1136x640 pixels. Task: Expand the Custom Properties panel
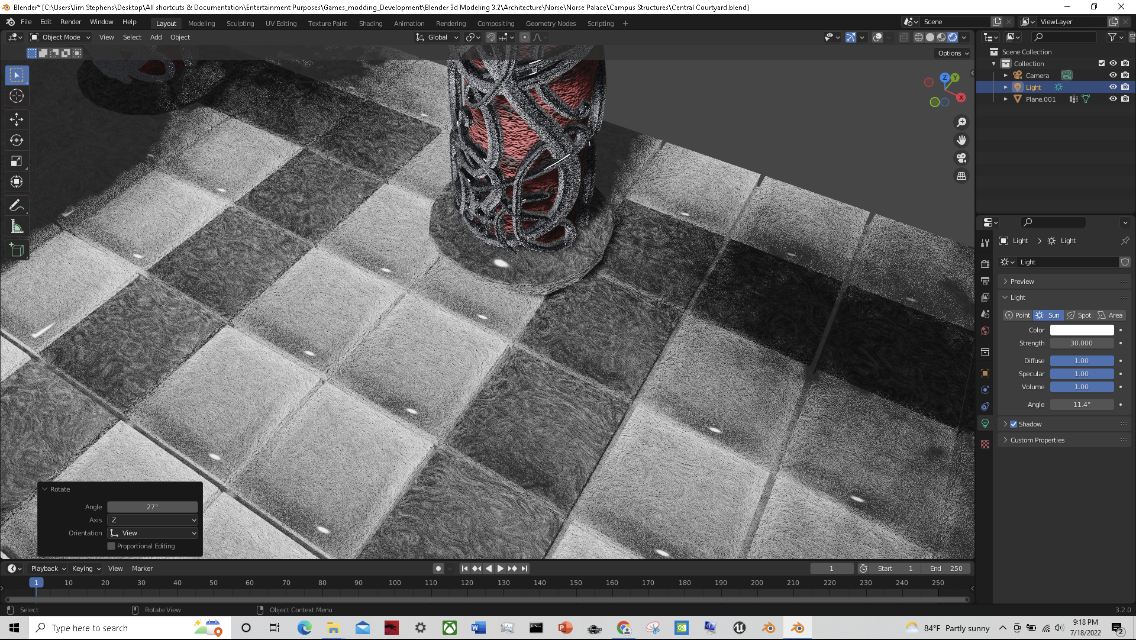point(1036,440)
